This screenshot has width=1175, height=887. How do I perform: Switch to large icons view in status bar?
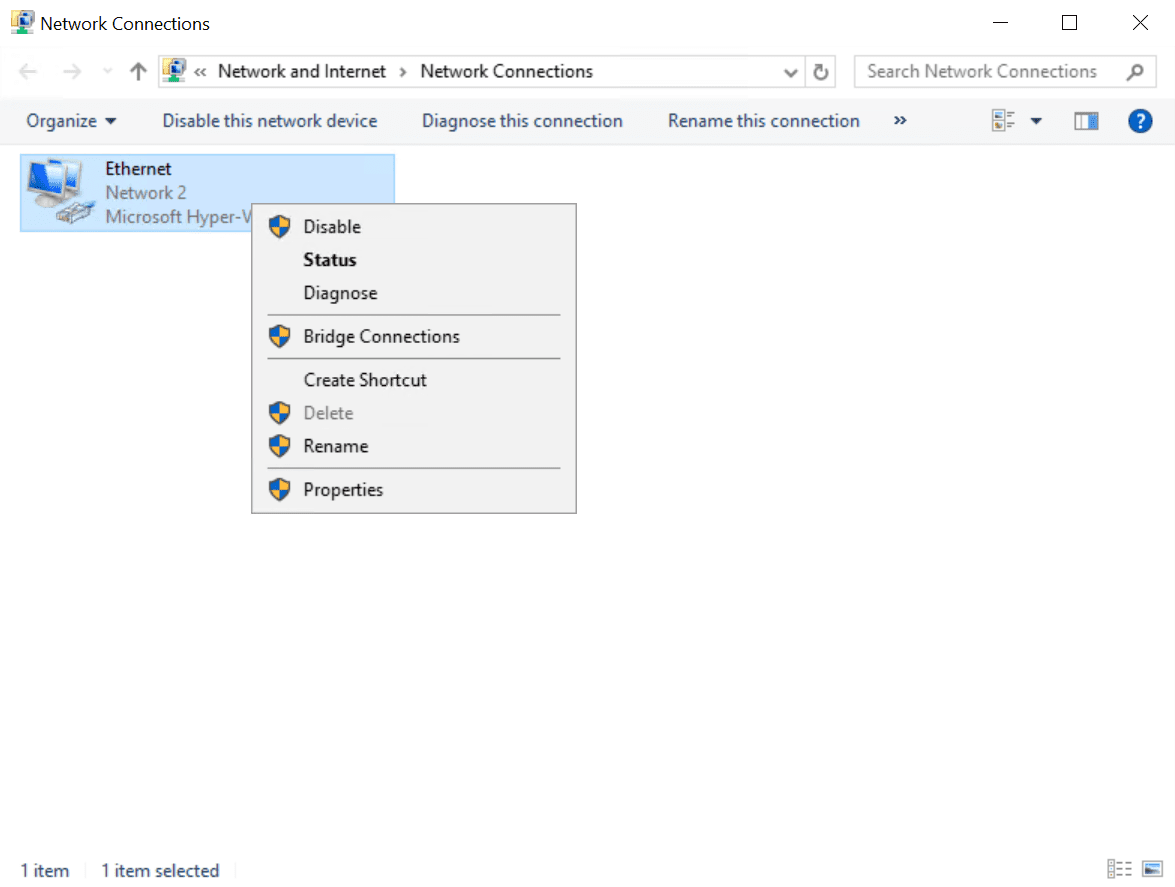click(1152, 869)
